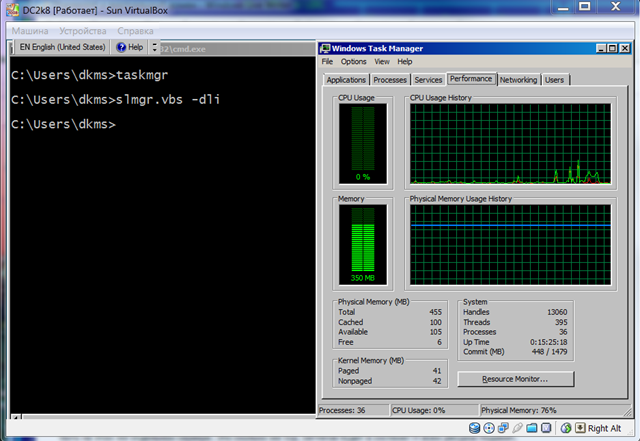Click the VirtualBox CD/DVD drive icon
640x441 pixels.
point(489,428)
